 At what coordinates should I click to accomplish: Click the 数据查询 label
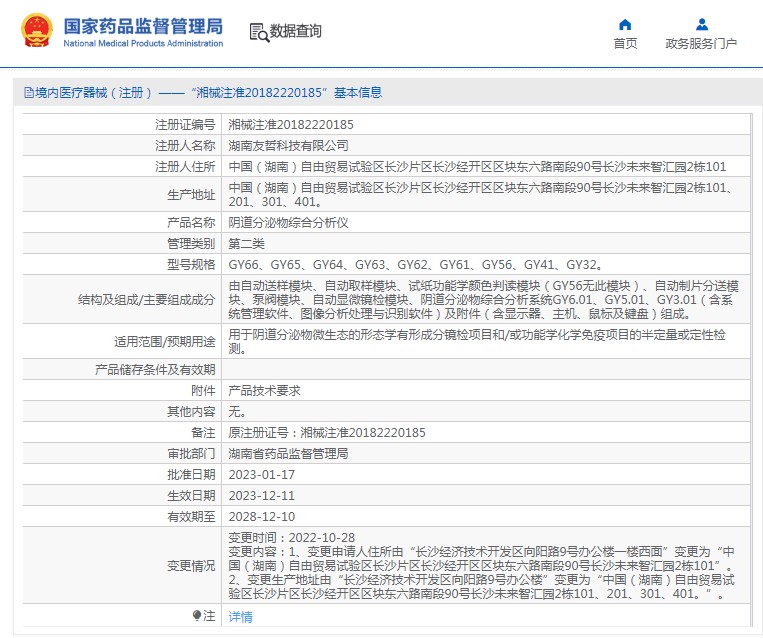click(x=296, y=31)
